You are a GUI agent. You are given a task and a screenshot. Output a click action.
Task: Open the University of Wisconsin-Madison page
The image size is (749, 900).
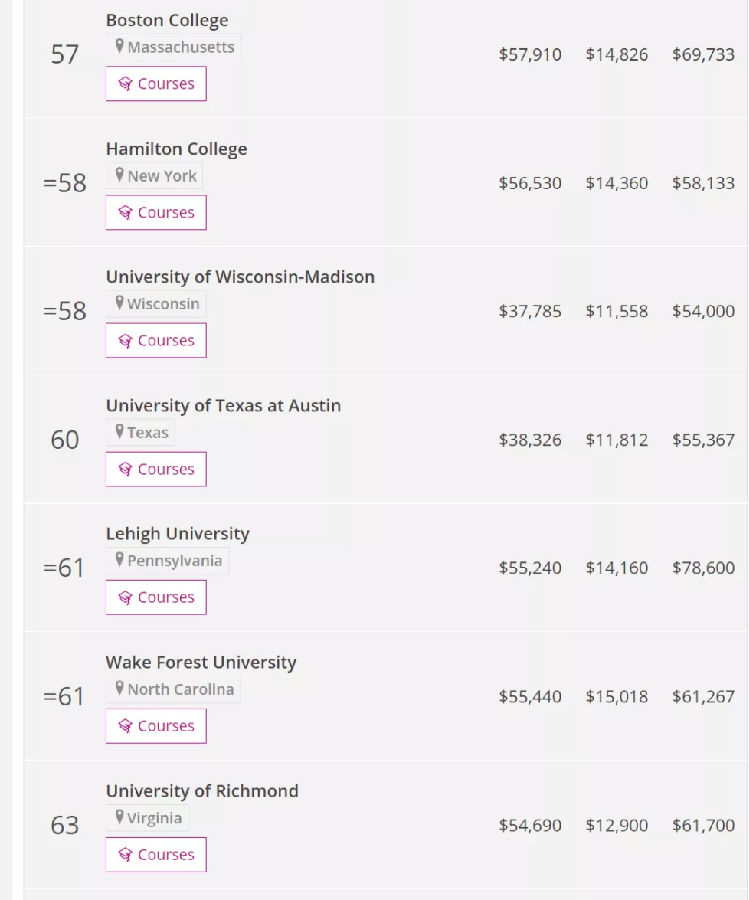click(240, 277)
